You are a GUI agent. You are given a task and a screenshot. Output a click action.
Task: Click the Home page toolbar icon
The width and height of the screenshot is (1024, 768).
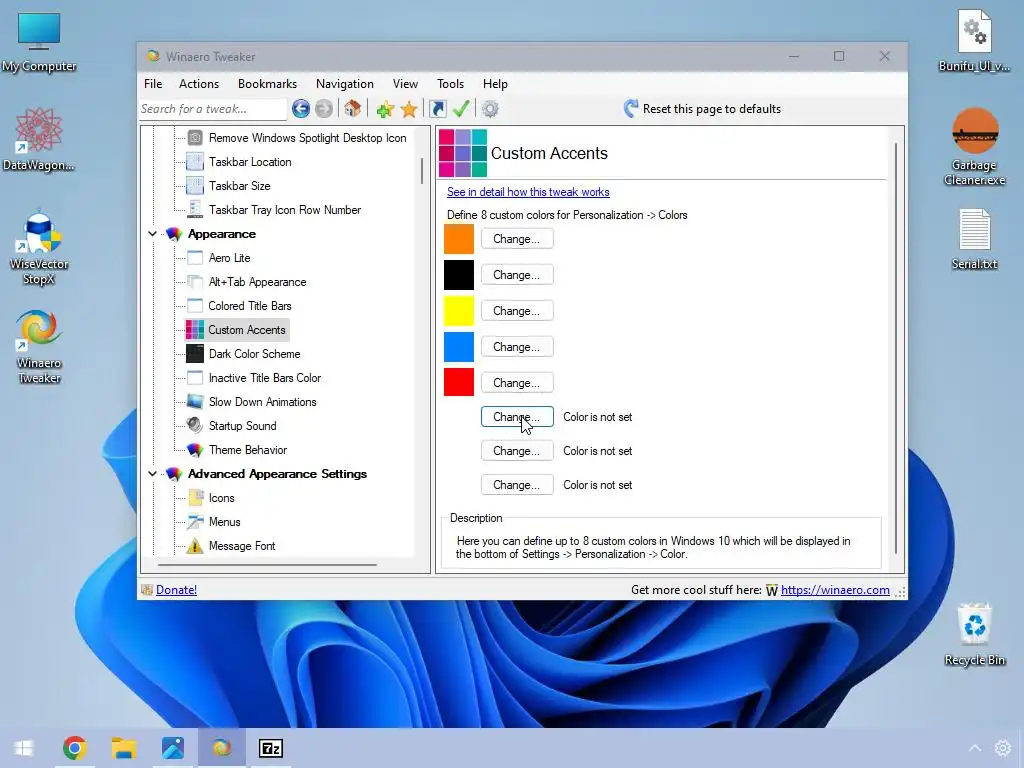pos(353,108)
